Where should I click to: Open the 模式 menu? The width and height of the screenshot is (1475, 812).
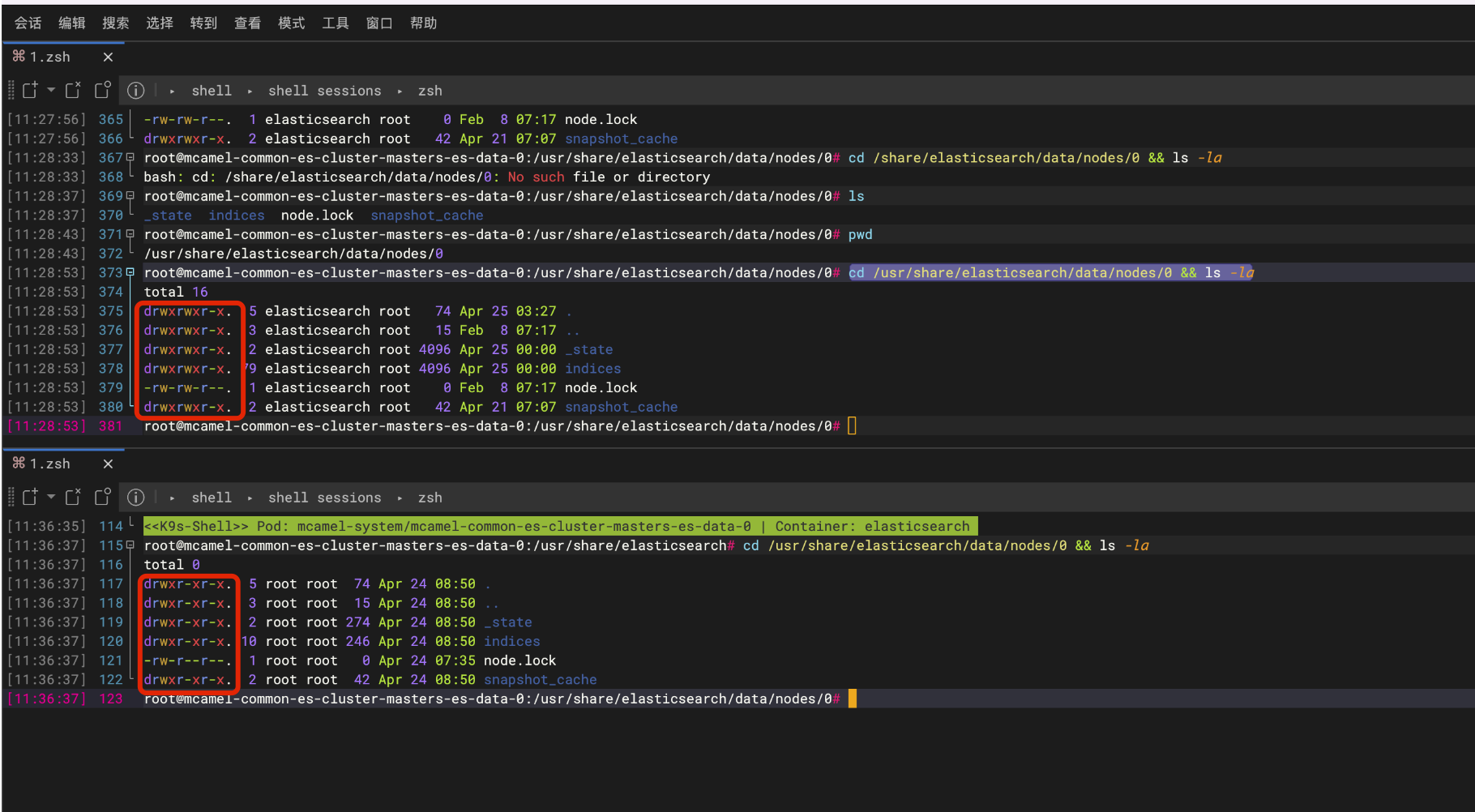291,23
